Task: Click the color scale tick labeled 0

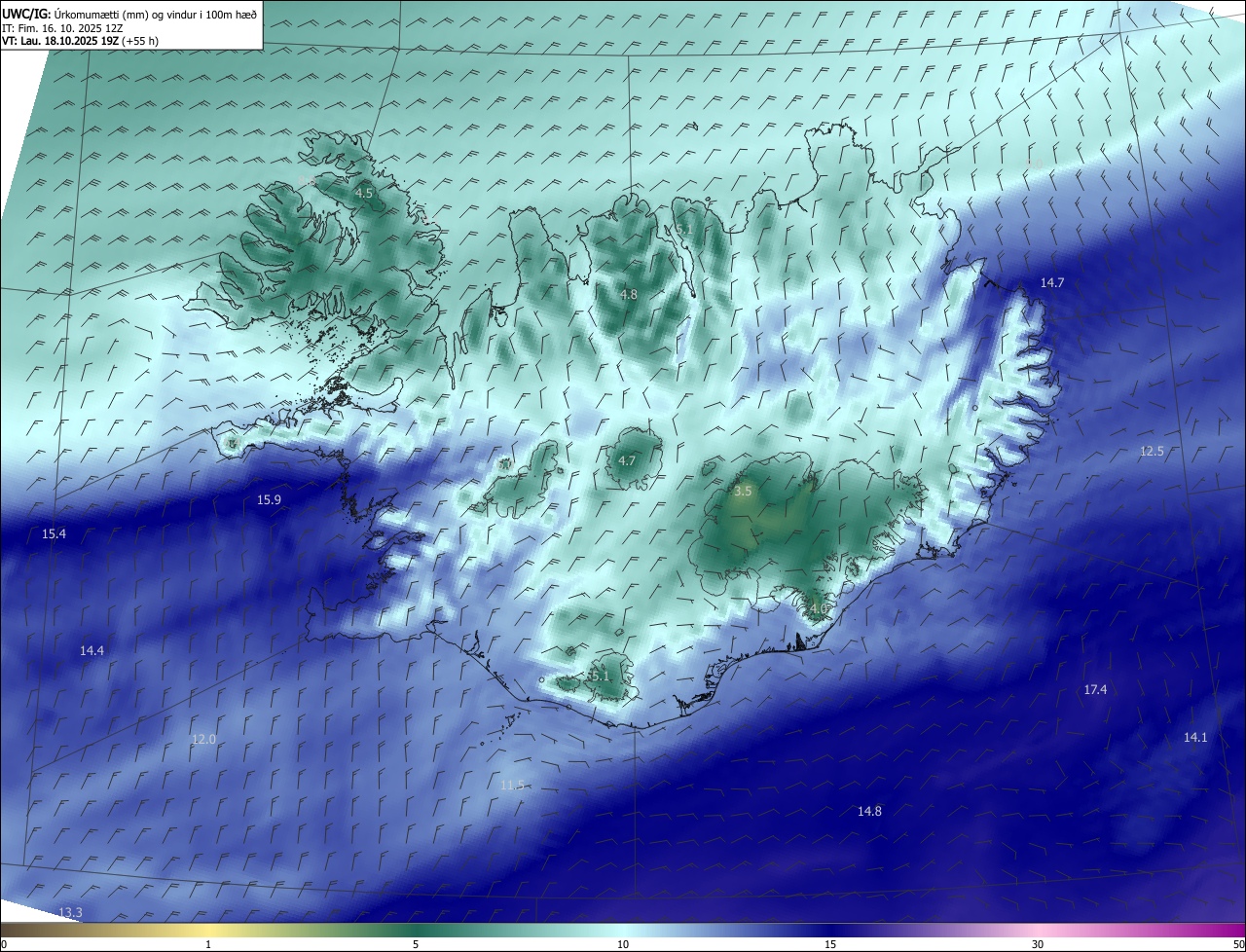Action: pos(4,944)
